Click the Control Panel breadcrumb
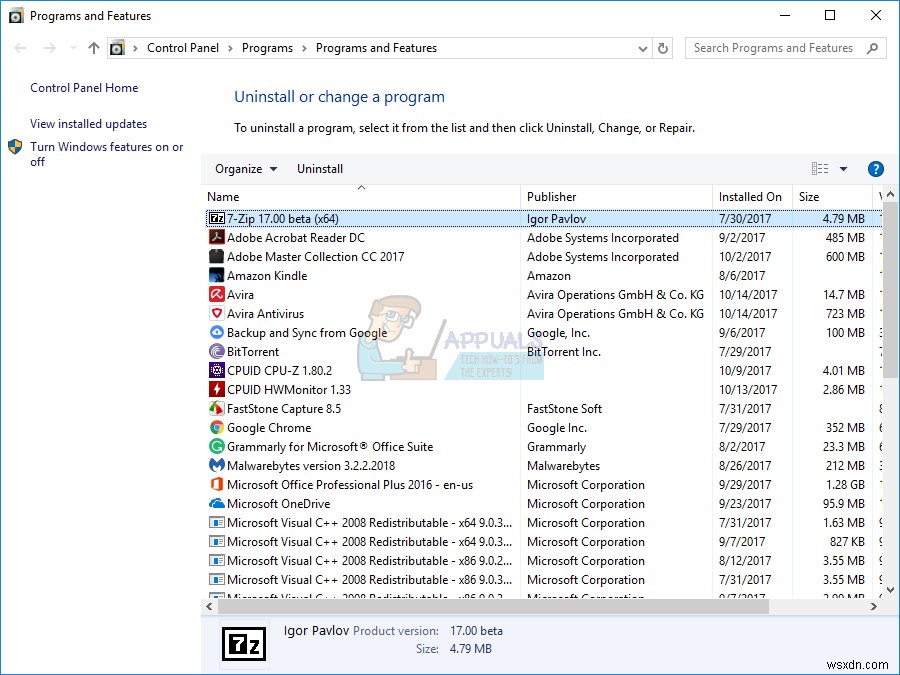 (183, 48)
